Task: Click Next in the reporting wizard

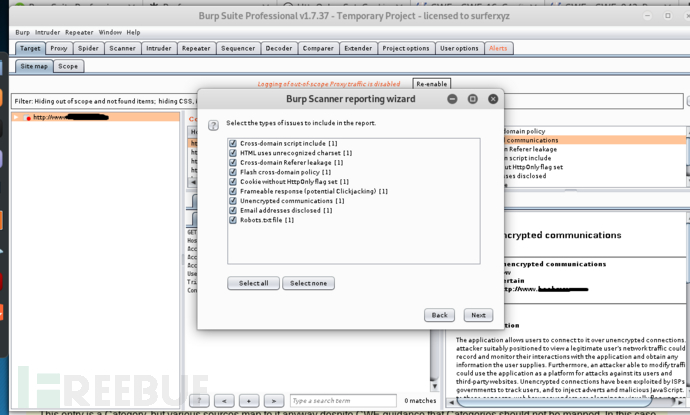Action: coord(478,315)
